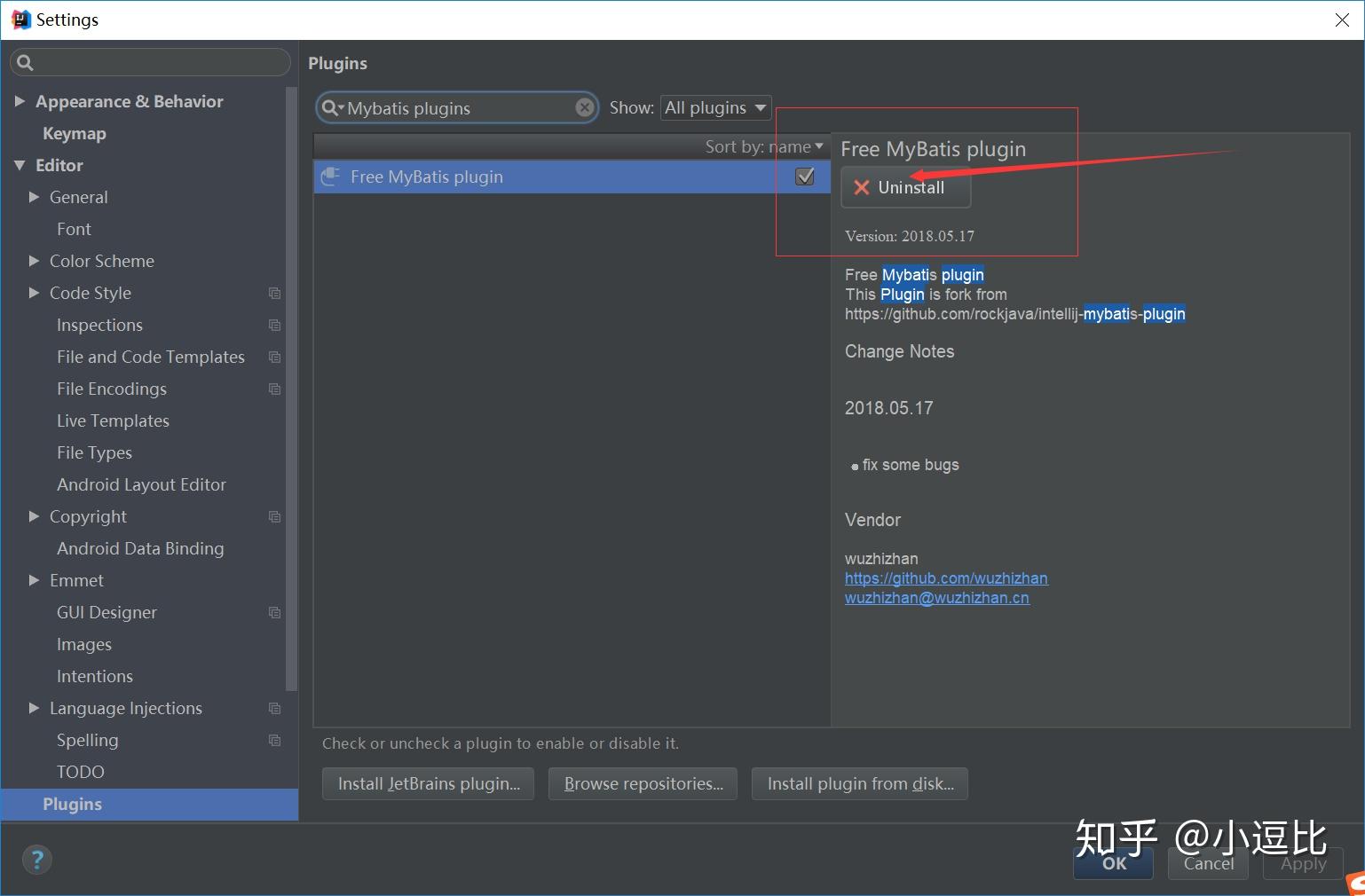Viewport: 1365px width, 896px height.
Task: Clear the Mybatis plugins search text
Action: click(585, 107)
